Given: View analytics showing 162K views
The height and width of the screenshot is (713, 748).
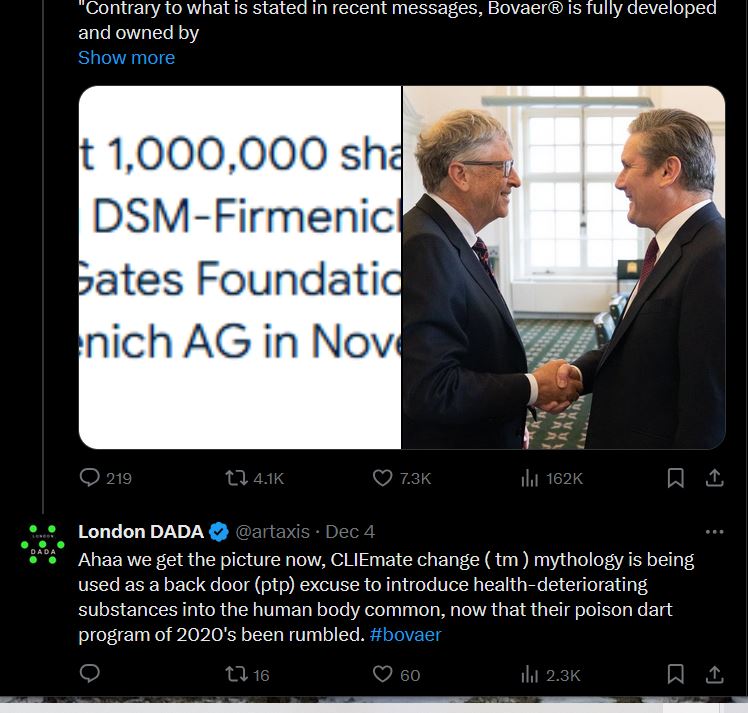Looking at the screenshot, I should pyautogui.click(x=530, y=478).
